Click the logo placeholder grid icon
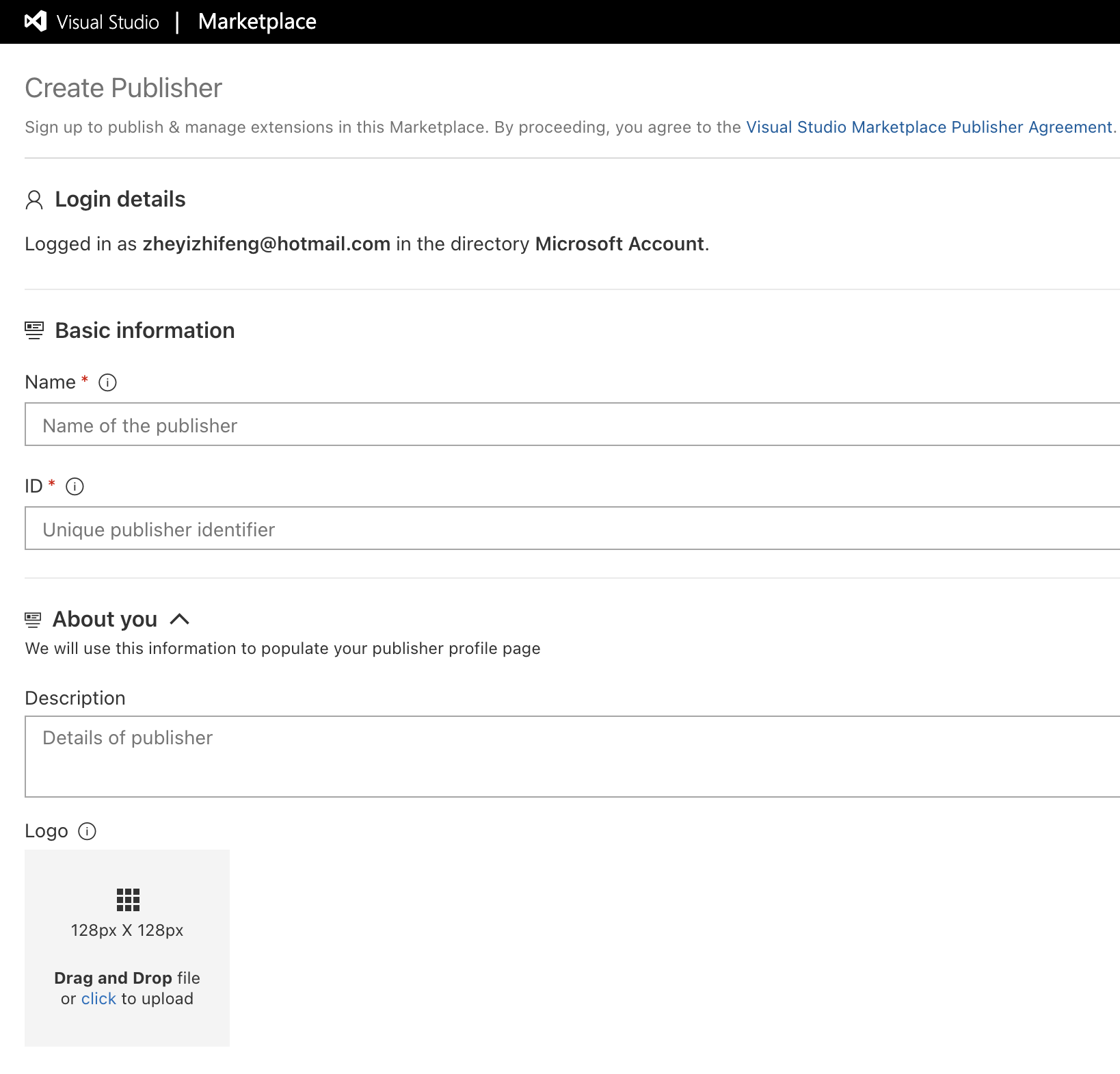 (128, 900)
